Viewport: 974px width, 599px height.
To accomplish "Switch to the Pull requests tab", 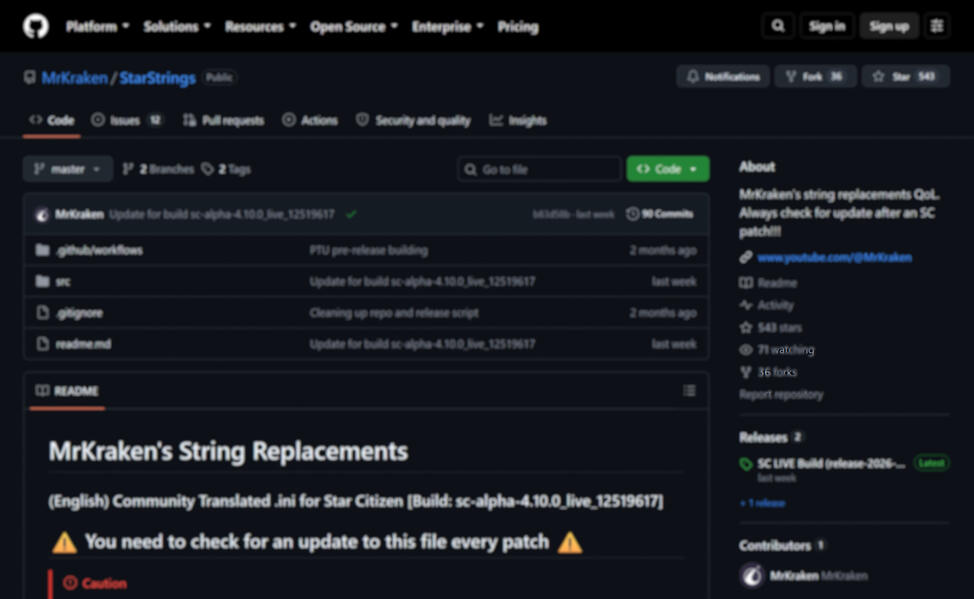I will point(224,120).
